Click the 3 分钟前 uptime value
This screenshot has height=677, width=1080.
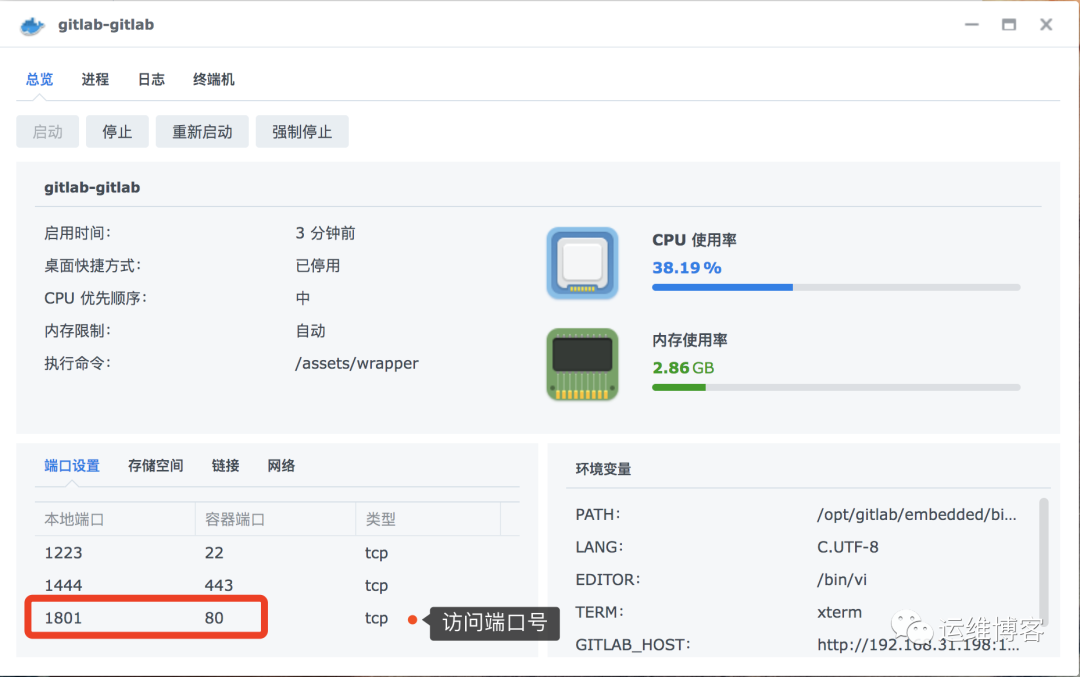326,233
